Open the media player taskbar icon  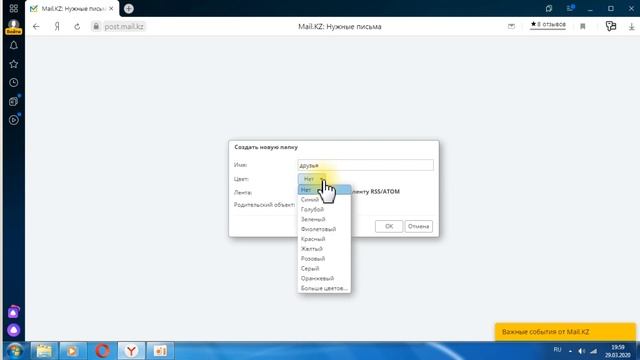click(x=73, y=351)
